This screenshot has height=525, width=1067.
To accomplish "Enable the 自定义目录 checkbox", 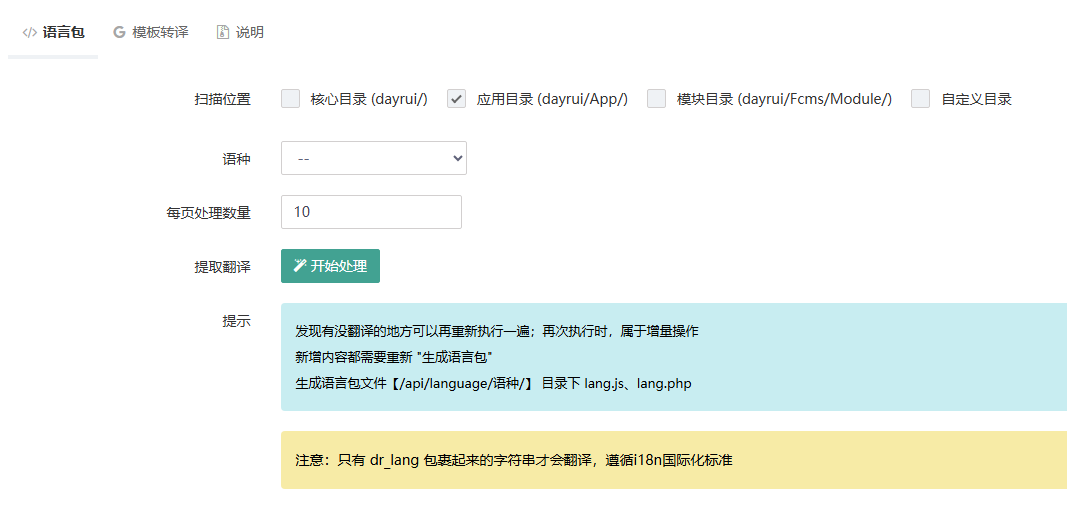I will tap(921, 99).
